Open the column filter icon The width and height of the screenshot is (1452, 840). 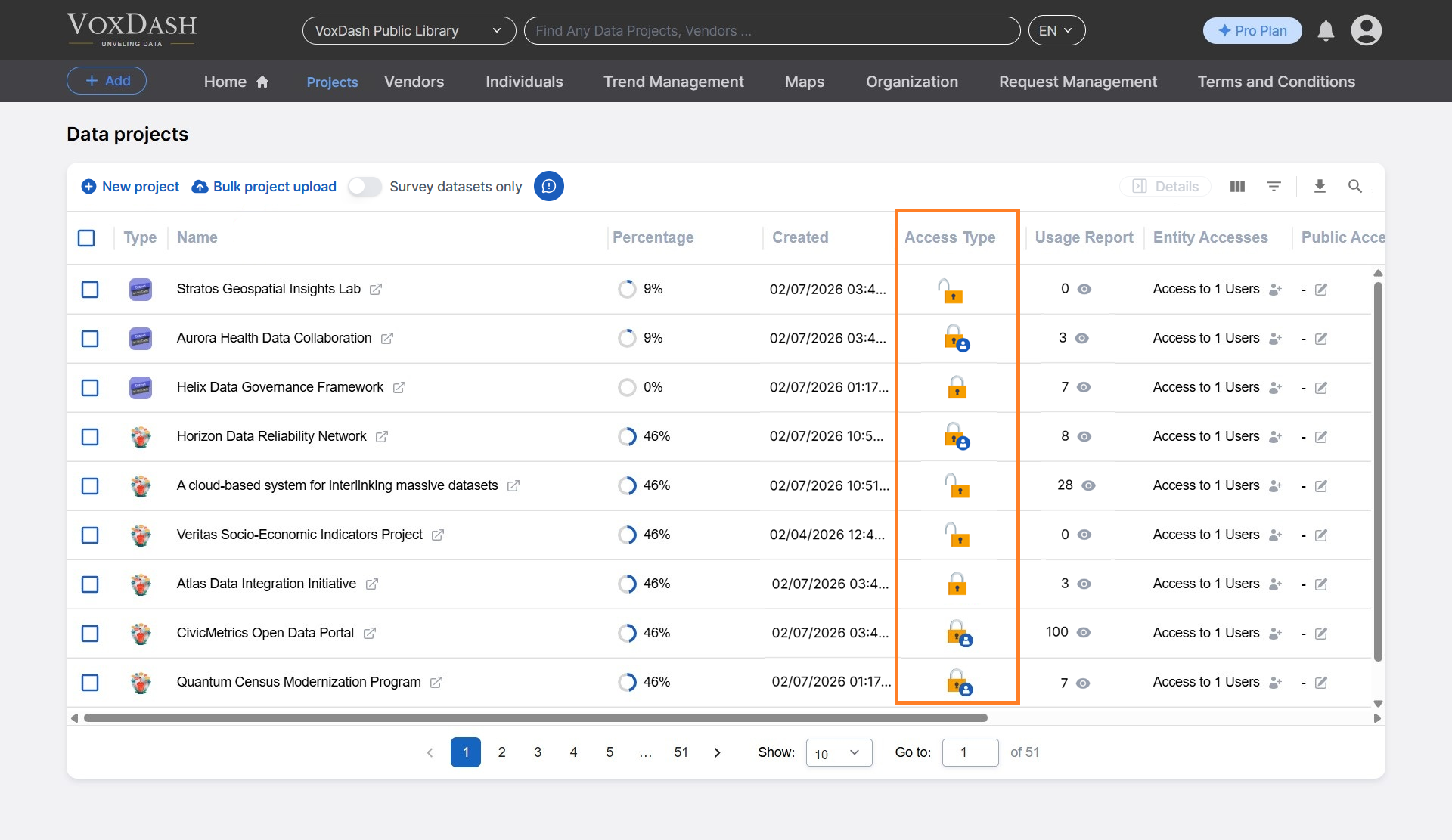click(1274, 186)
